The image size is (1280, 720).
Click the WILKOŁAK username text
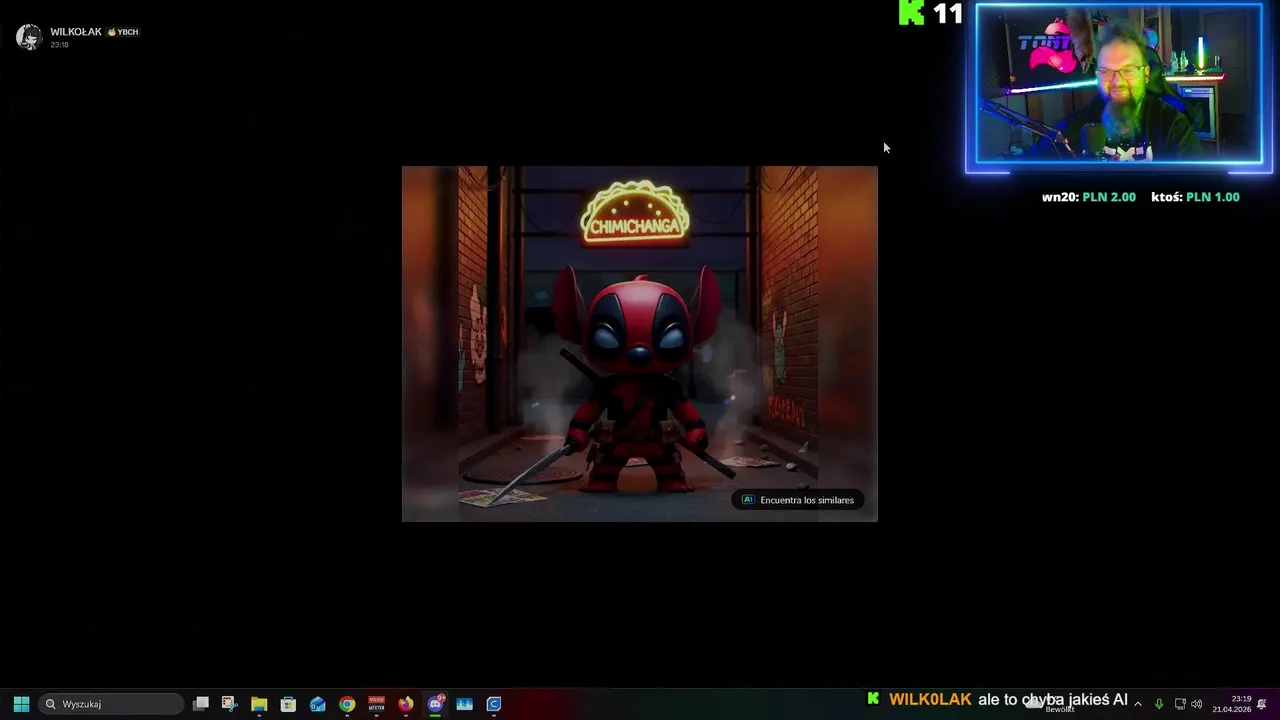[x=76, y=32]
